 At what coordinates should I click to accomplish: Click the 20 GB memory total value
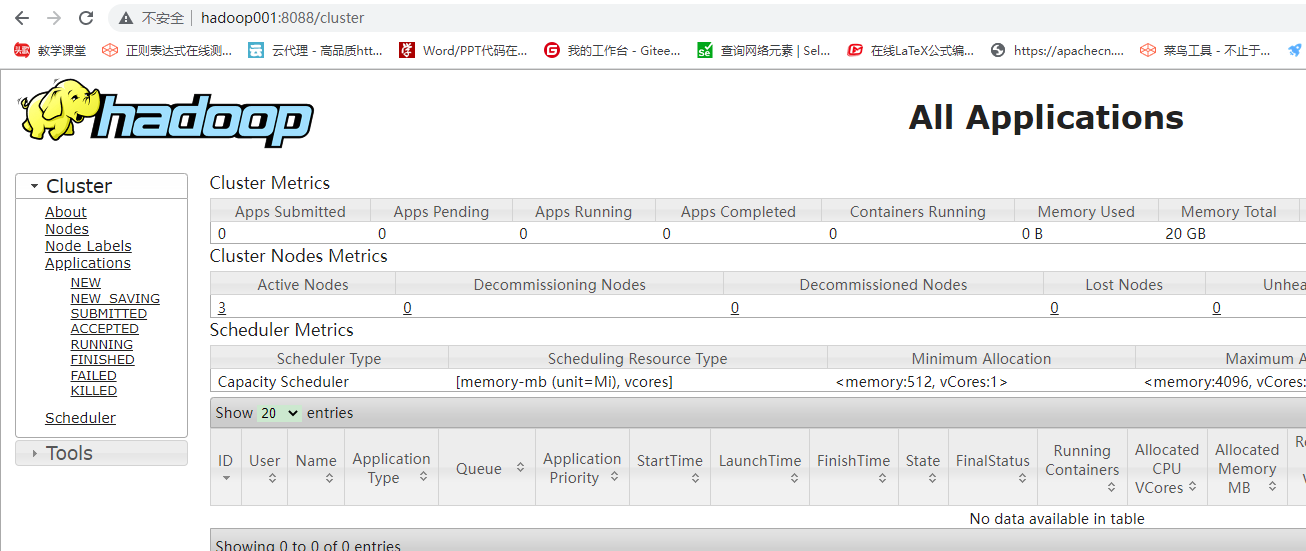(1186, 234)
